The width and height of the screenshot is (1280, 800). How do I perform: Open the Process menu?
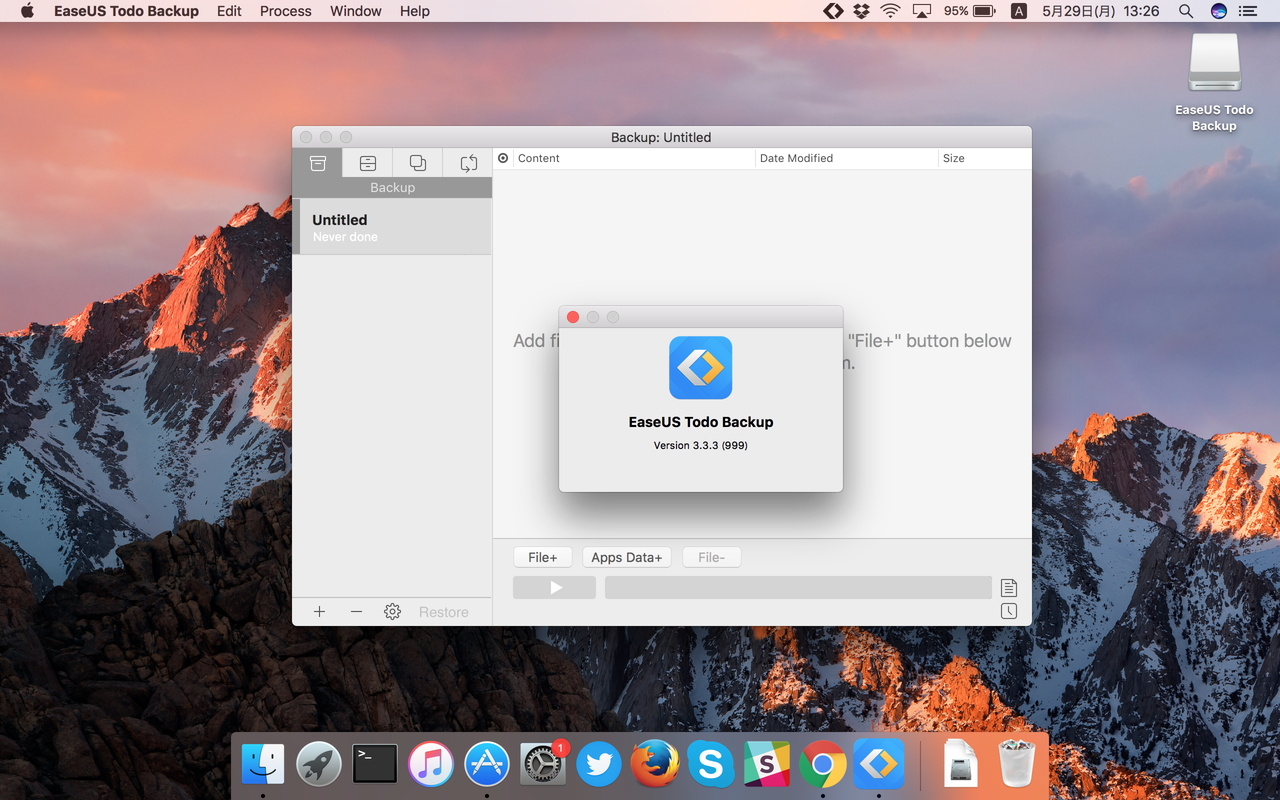point(285,11)
